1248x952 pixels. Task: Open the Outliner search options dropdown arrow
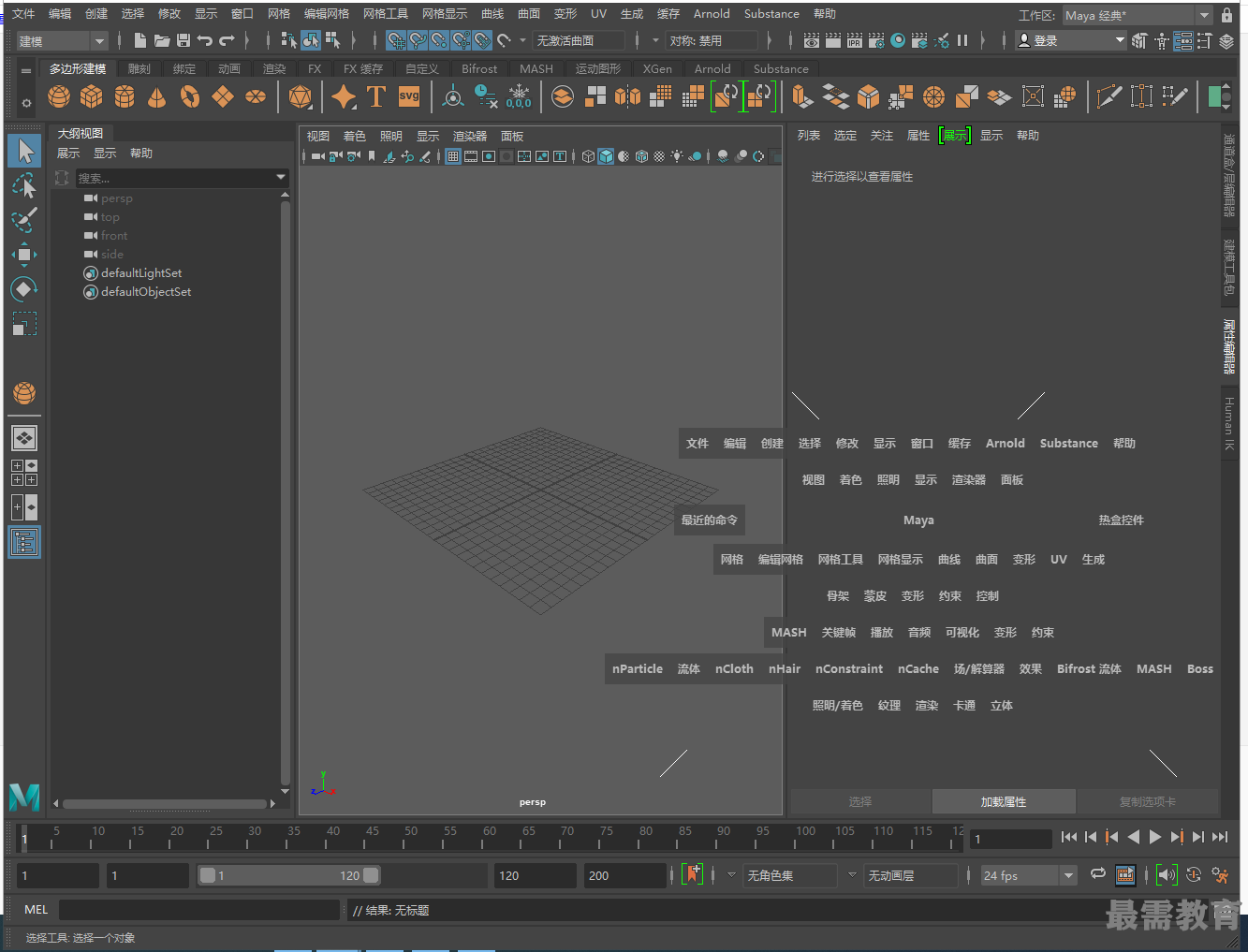(x=280, y=178)
